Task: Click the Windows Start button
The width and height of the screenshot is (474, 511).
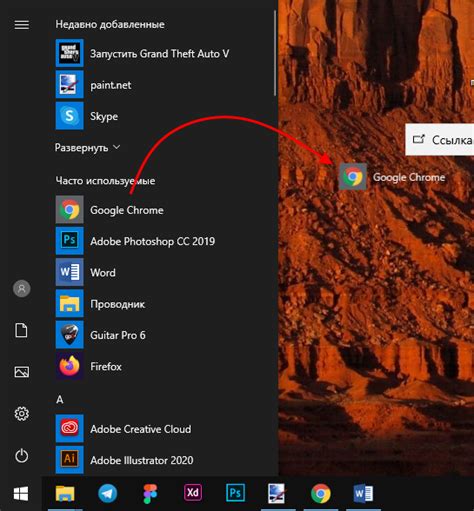Action: (x=21, y=493)
